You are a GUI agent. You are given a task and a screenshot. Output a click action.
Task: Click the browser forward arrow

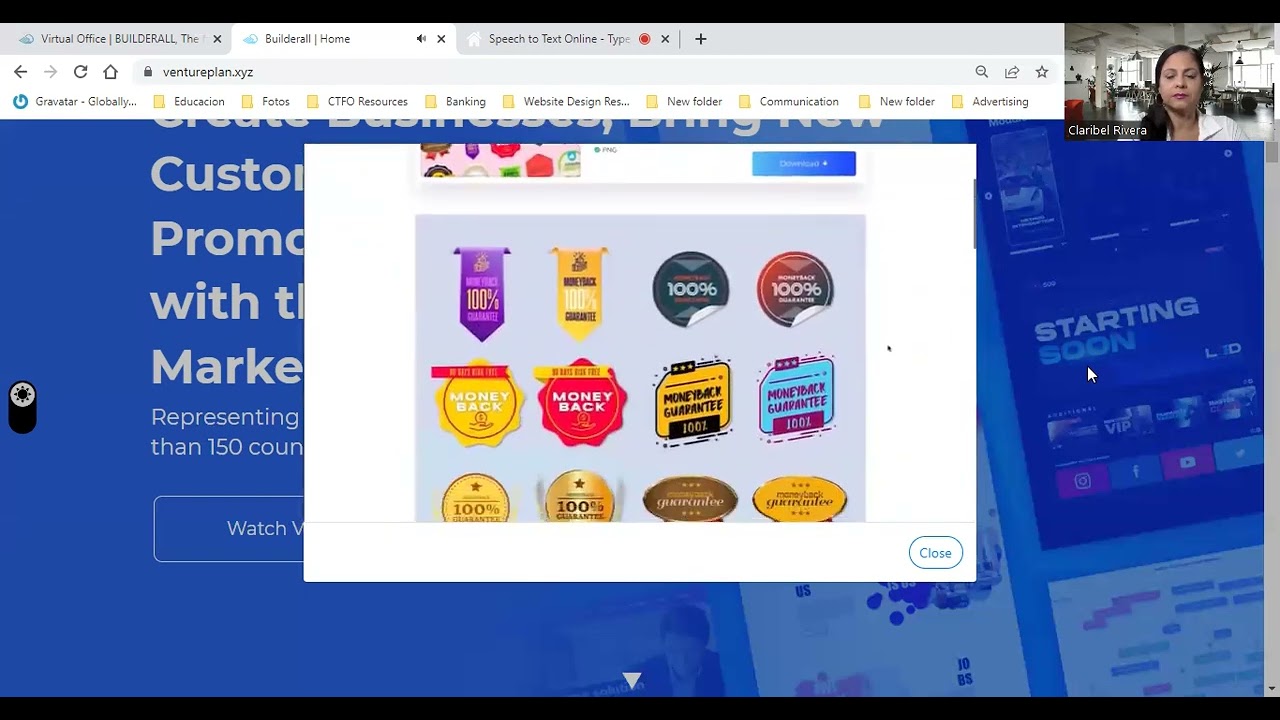[x=50, y=72]
